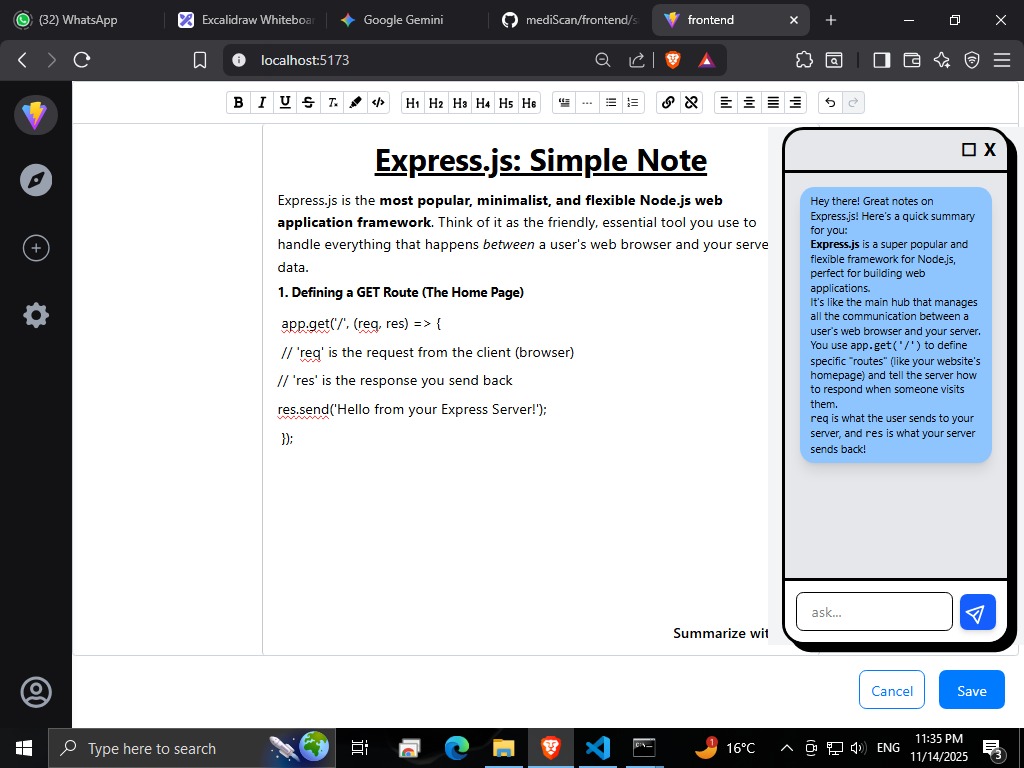Select the code block icon in toolbar

click(x=378, y=102)
